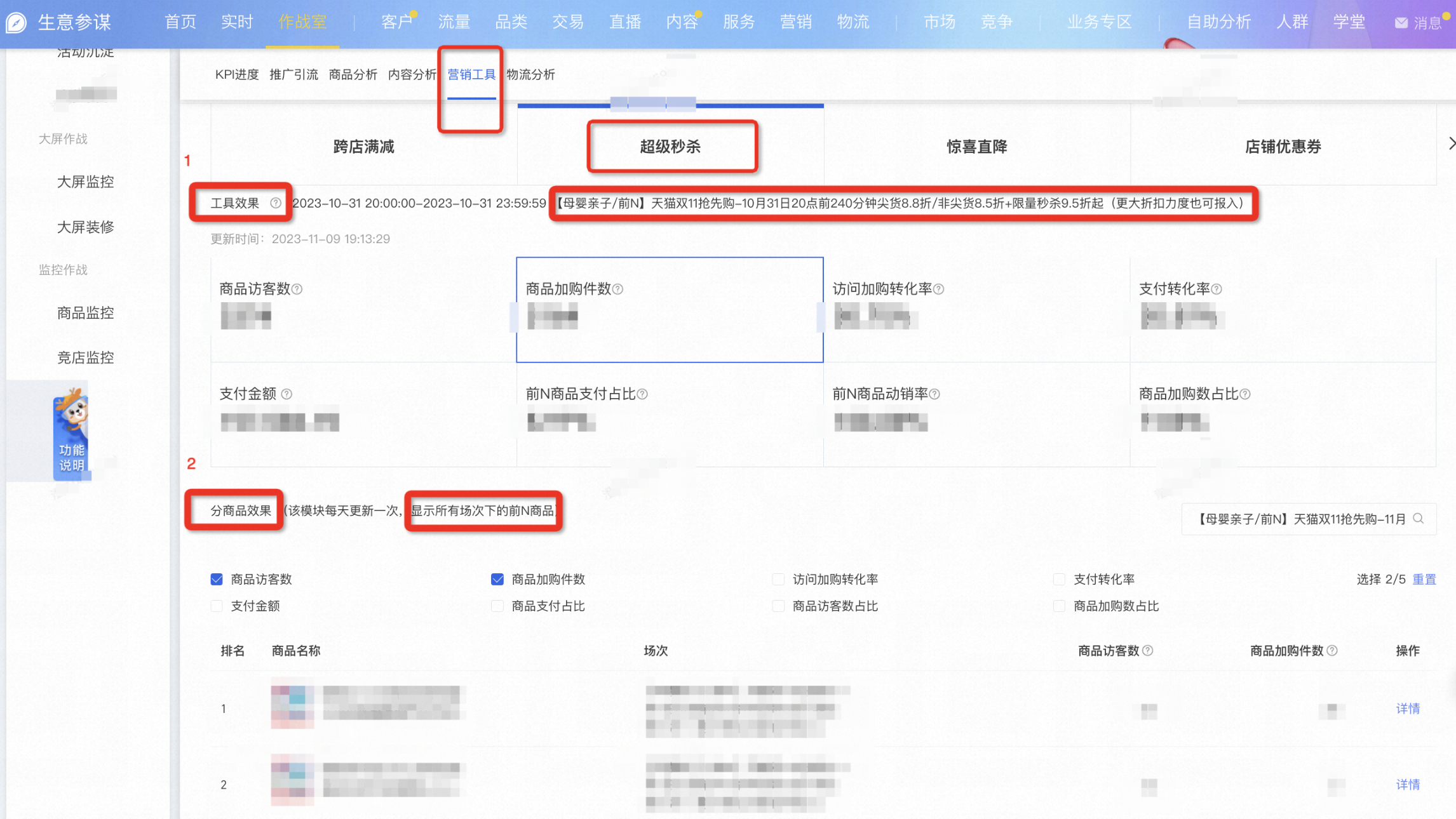The image size is (1456, 819).
Task: Open 详情 link for rank 2 product
Action: click(1408, 785)
